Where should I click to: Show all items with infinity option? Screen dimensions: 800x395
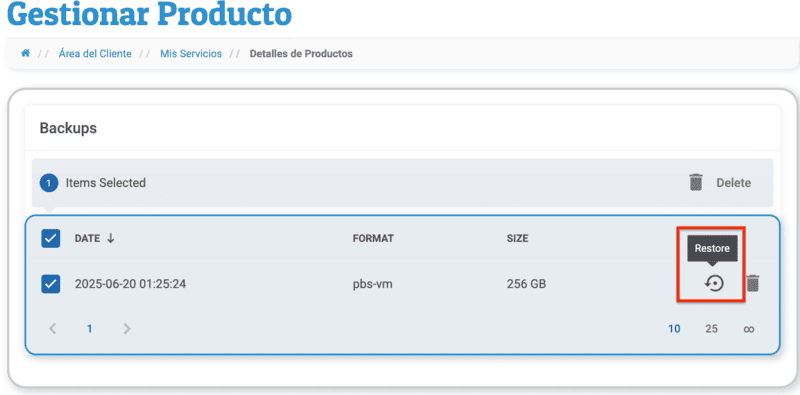[748, 329]
